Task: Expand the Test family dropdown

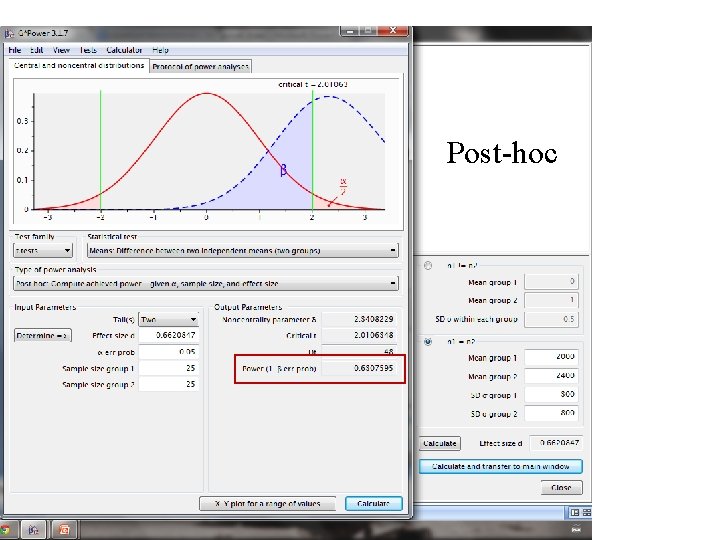Action: [43, 251]
